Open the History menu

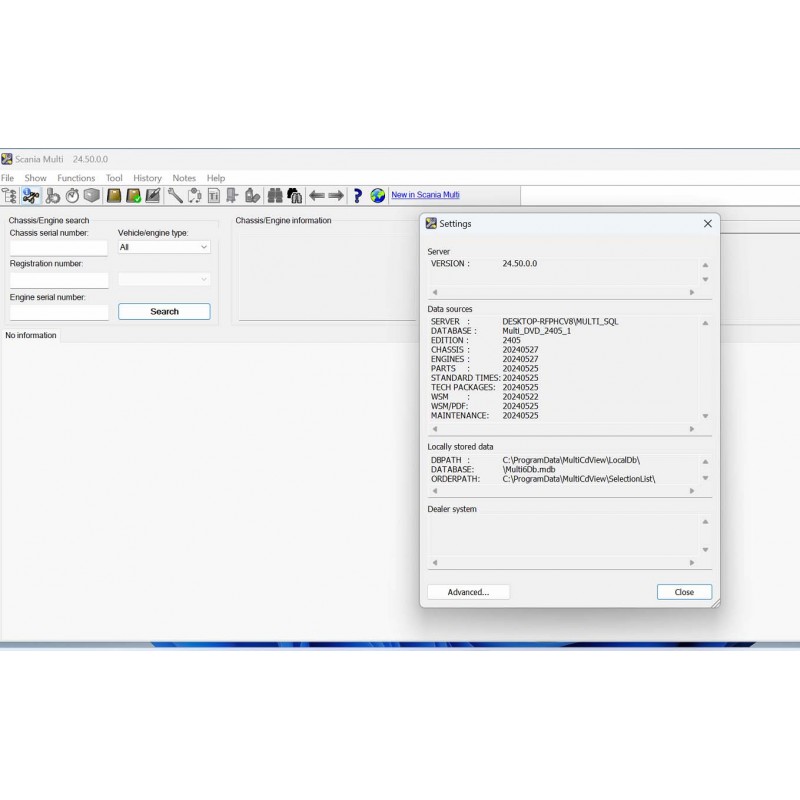point(147,178)
